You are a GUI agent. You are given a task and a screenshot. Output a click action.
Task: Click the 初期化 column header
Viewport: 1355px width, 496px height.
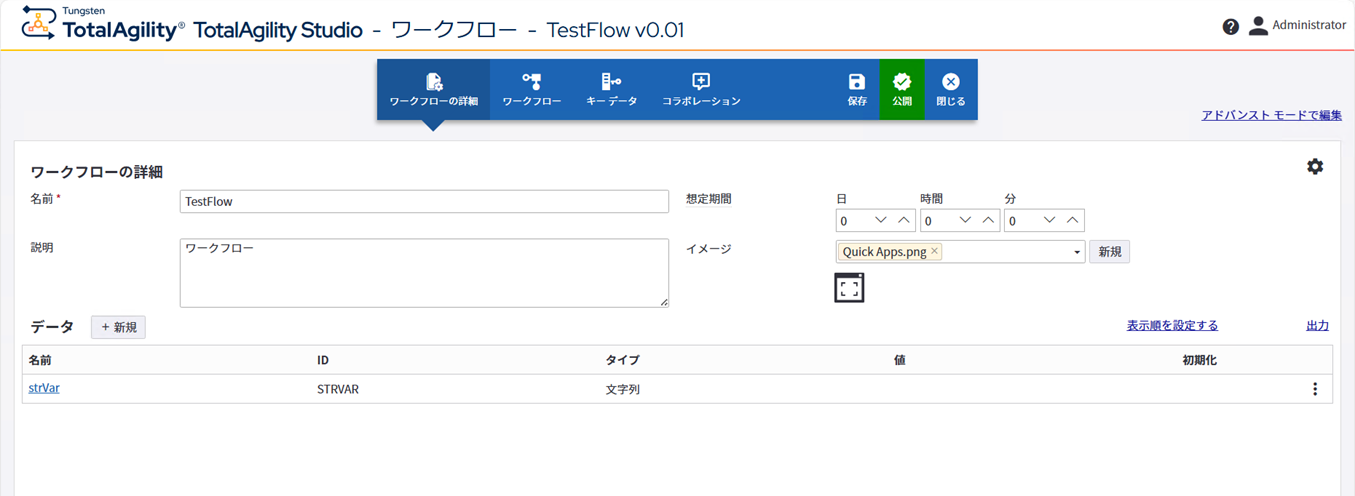point(1199,360)
